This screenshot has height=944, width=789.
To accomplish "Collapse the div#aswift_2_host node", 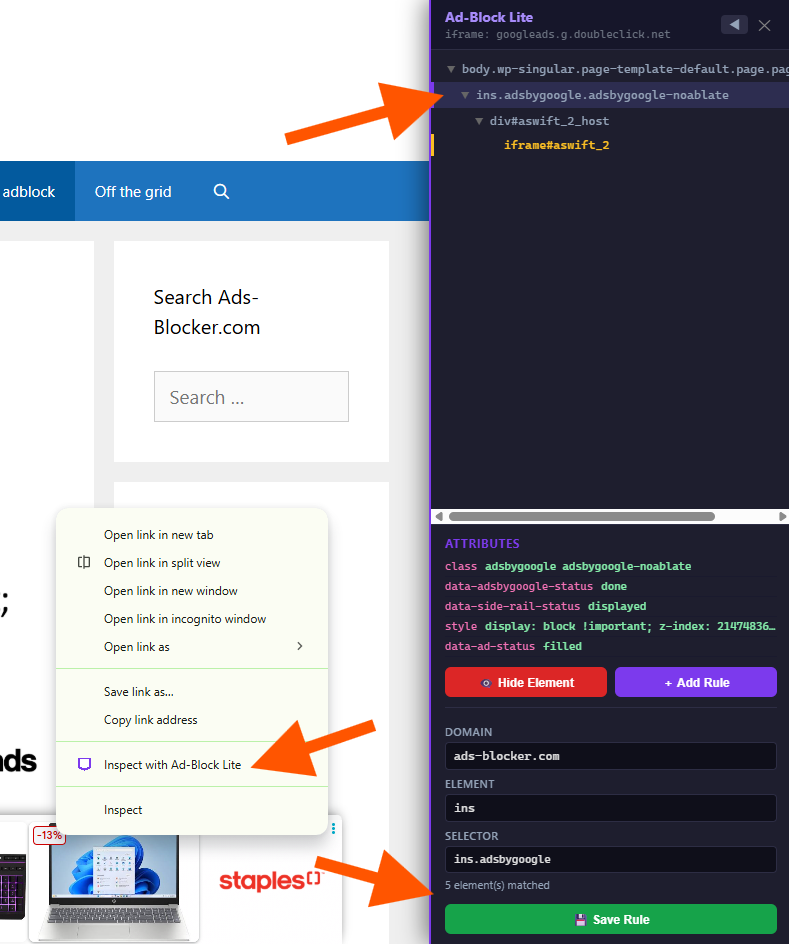I will click(x=479, y=121).
